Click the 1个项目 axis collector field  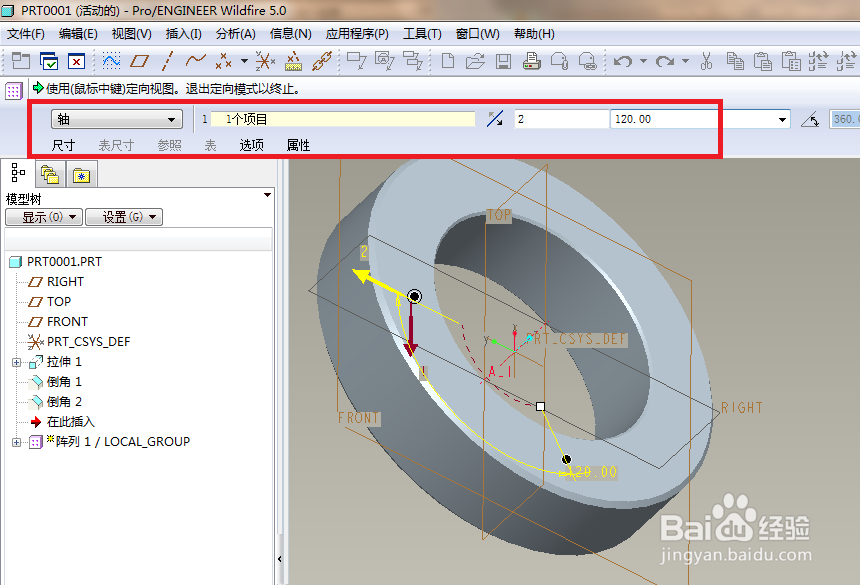click(343, 119)
